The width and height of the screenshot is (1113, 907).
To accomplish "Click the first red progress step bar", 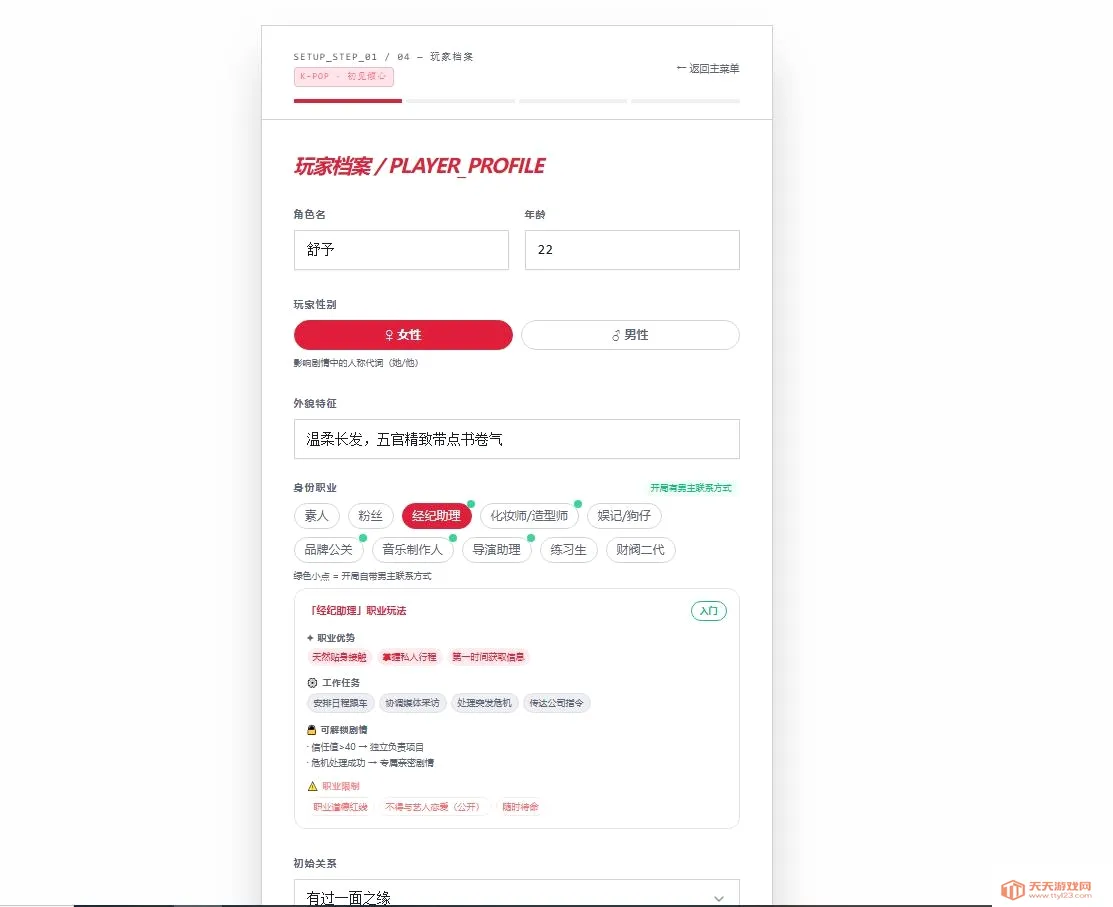I will coord(348,101).
